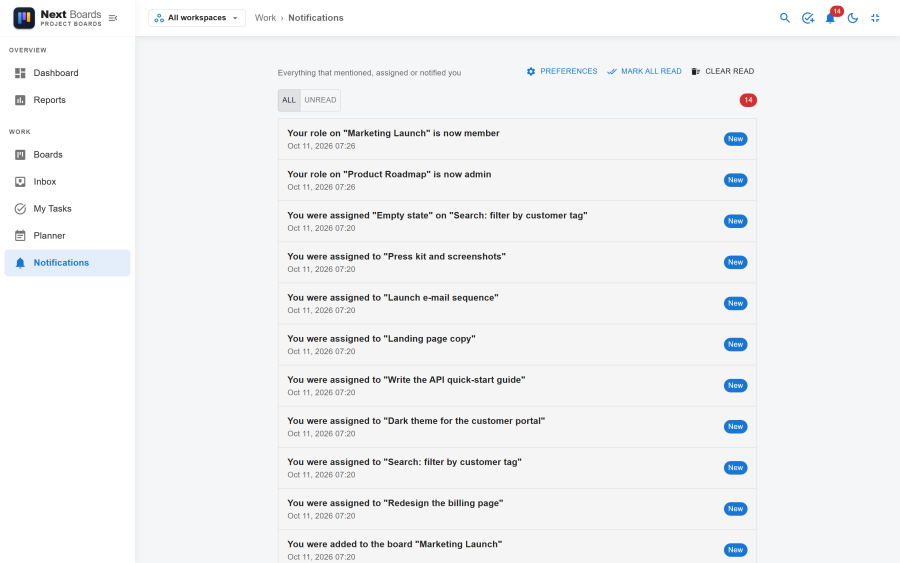Open the notifications bell icon with badge 14
900x563 pixels.
coord(831,18)
